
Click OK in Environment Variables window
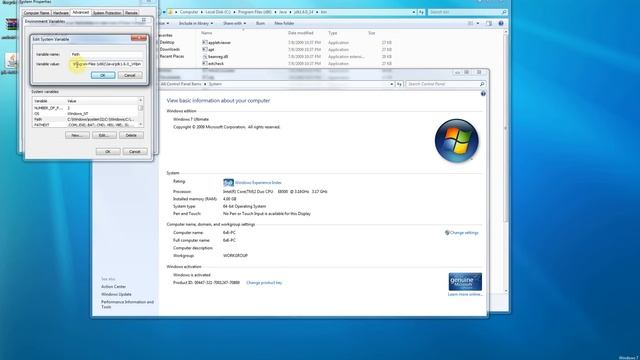[x=108, y=151]
